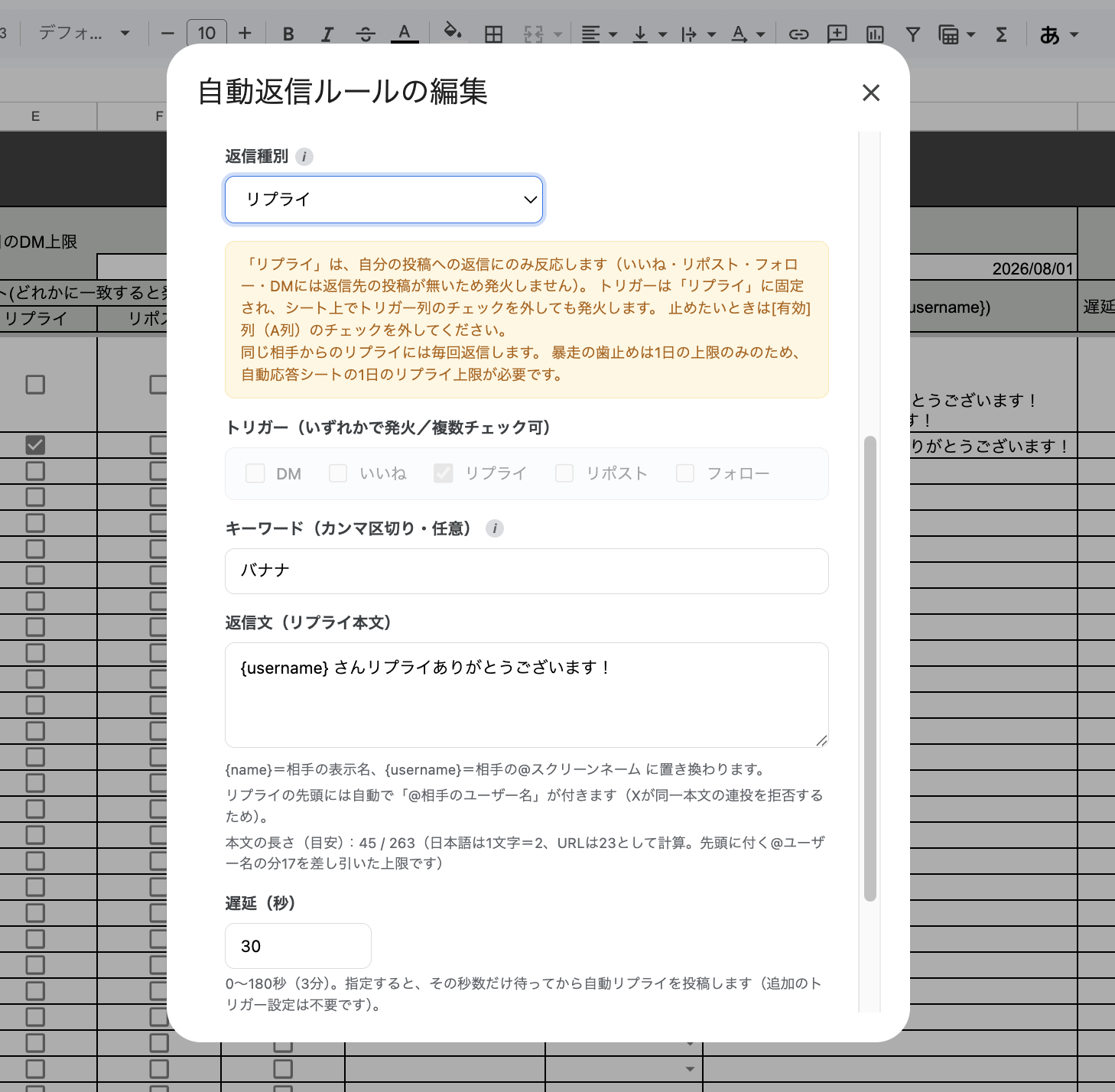Screen dimensions: 1115x1092
Task: Tick the first unchecked box under リプライ column
Action: point(35,385)
